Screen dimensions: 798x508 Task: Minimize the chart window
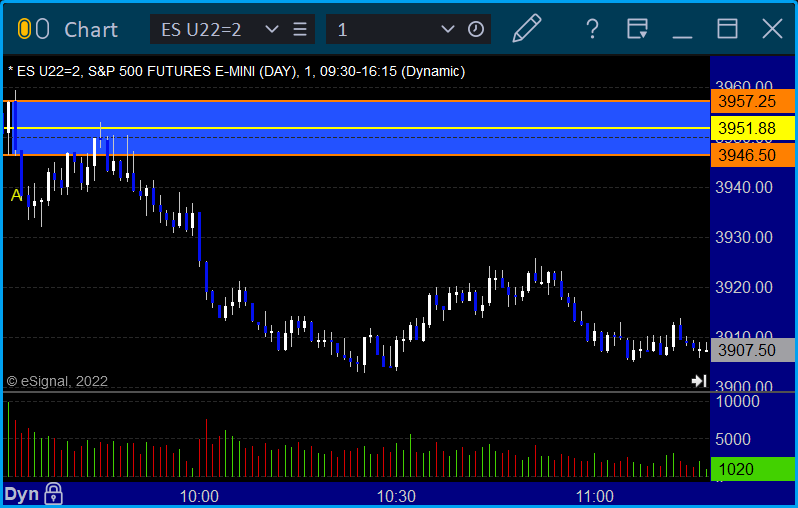pyautogui.click(x=682, y=37)
